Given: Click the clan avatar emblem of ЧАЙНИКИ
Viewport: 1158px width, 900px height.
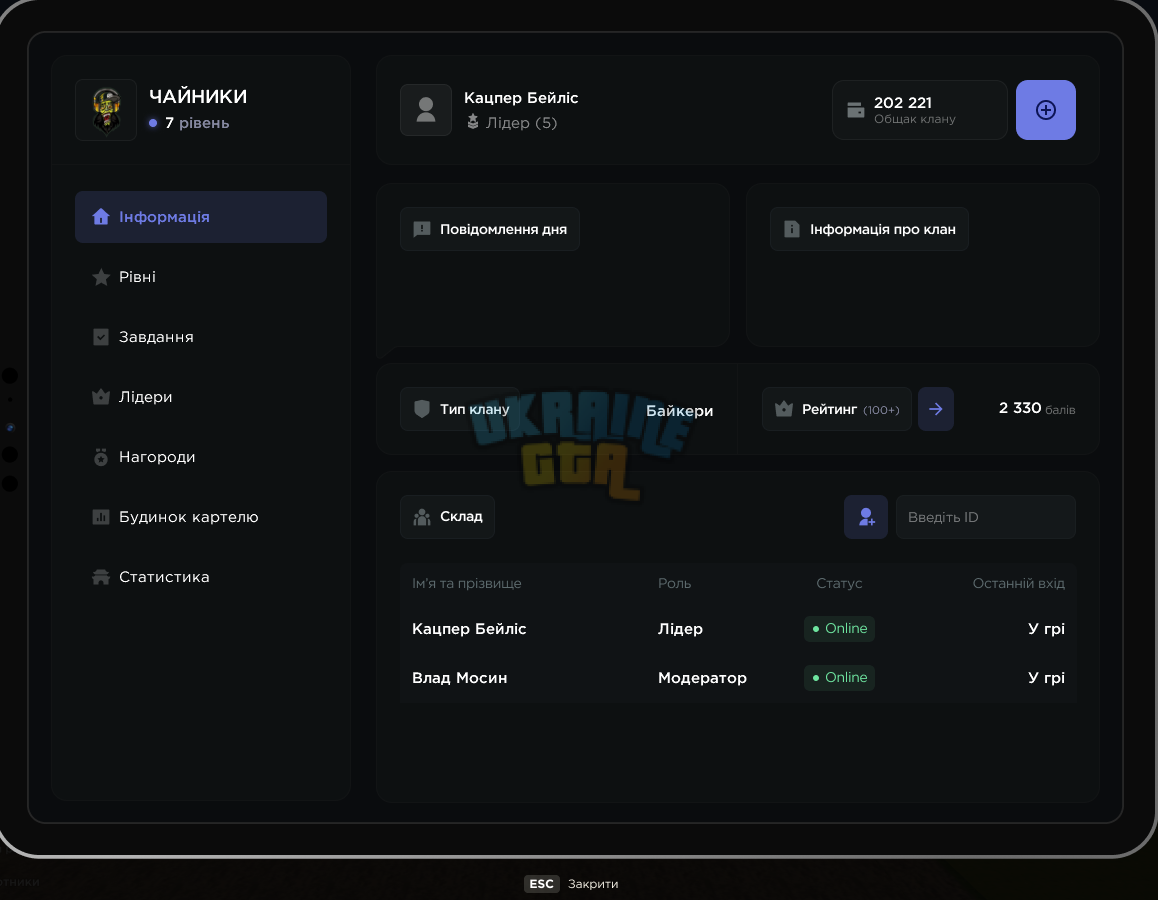Looking at the screenshot, I should tap(106, 110).
